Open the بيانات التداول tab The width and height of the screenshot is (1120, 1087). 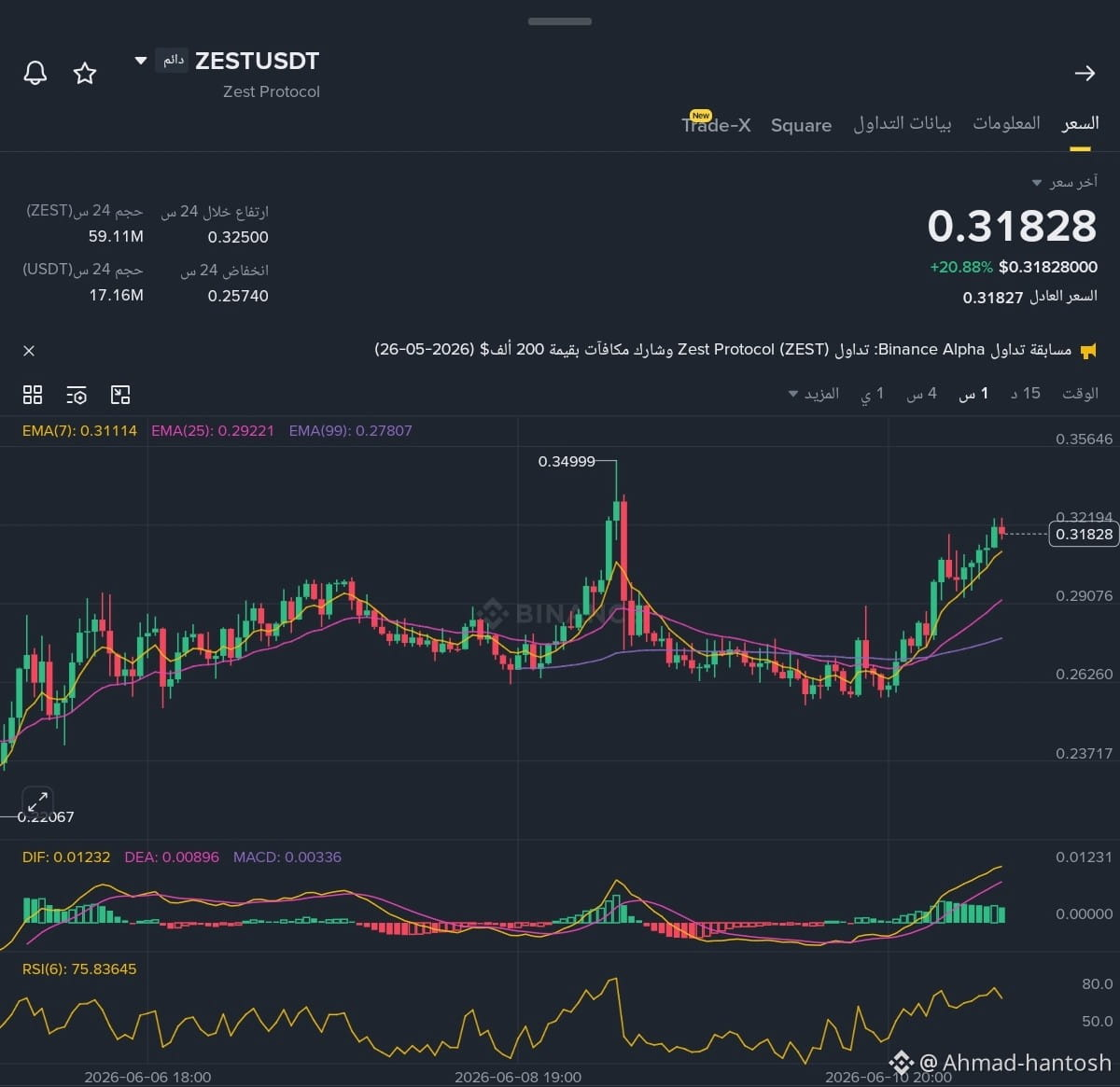[x=903, y=124]
